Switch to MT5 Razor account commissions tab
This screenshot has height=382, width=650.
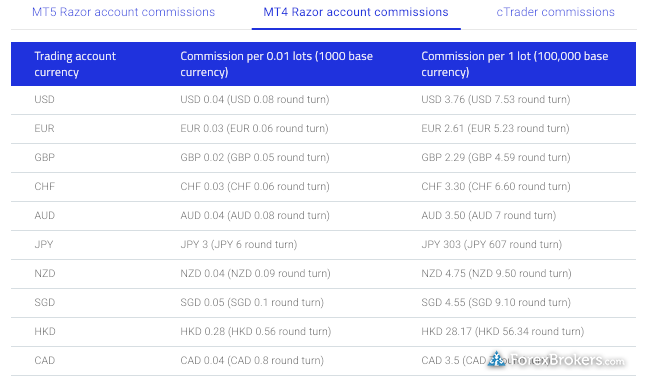pos(124,12)
